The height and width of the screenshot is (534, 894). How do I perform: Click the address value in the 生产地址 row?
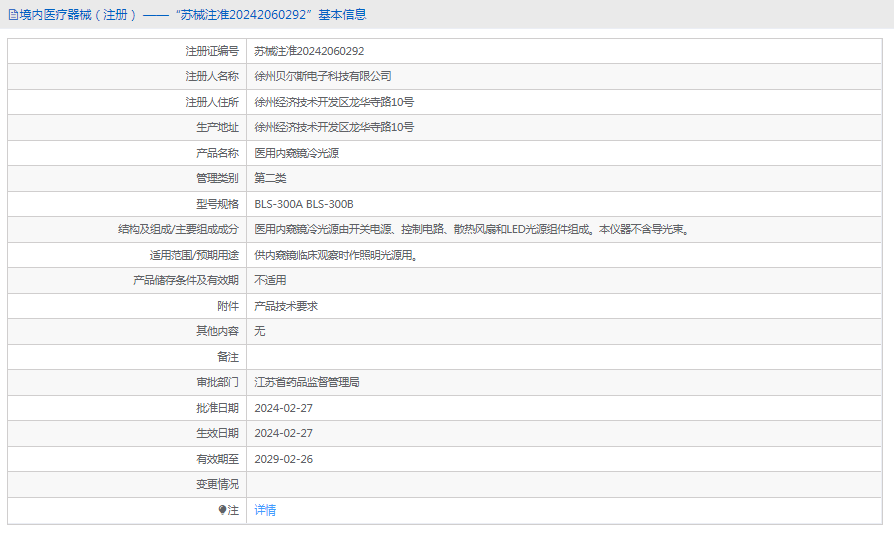(334, 127)
